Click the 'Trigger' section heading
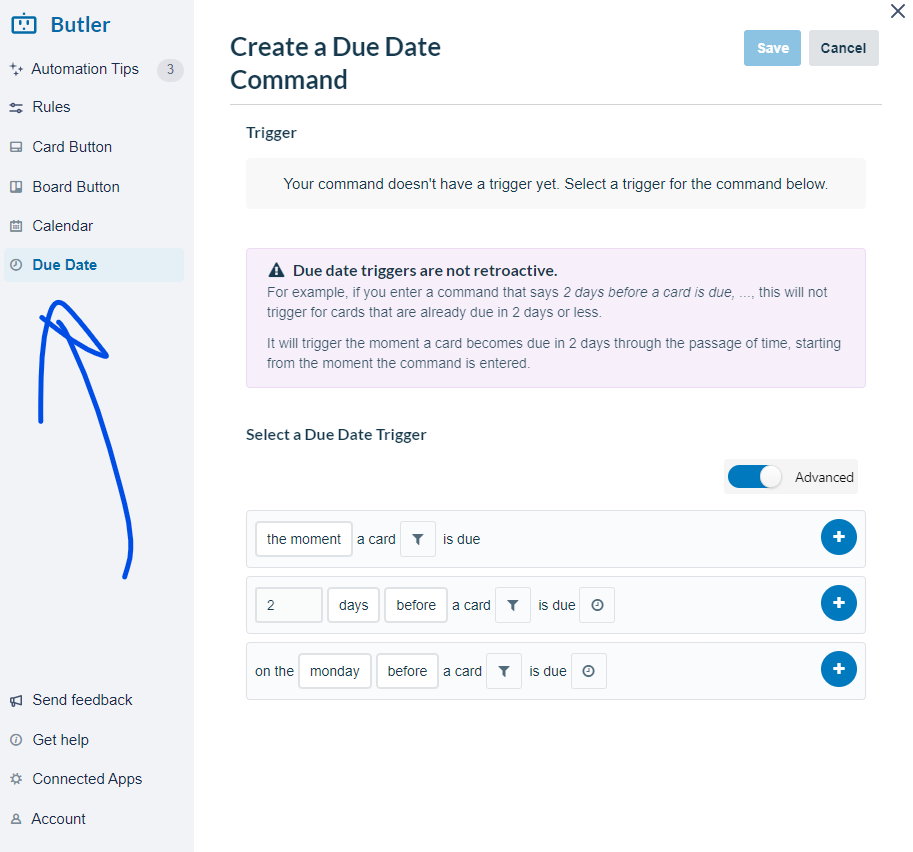913x852 pixels. (271, 133)
